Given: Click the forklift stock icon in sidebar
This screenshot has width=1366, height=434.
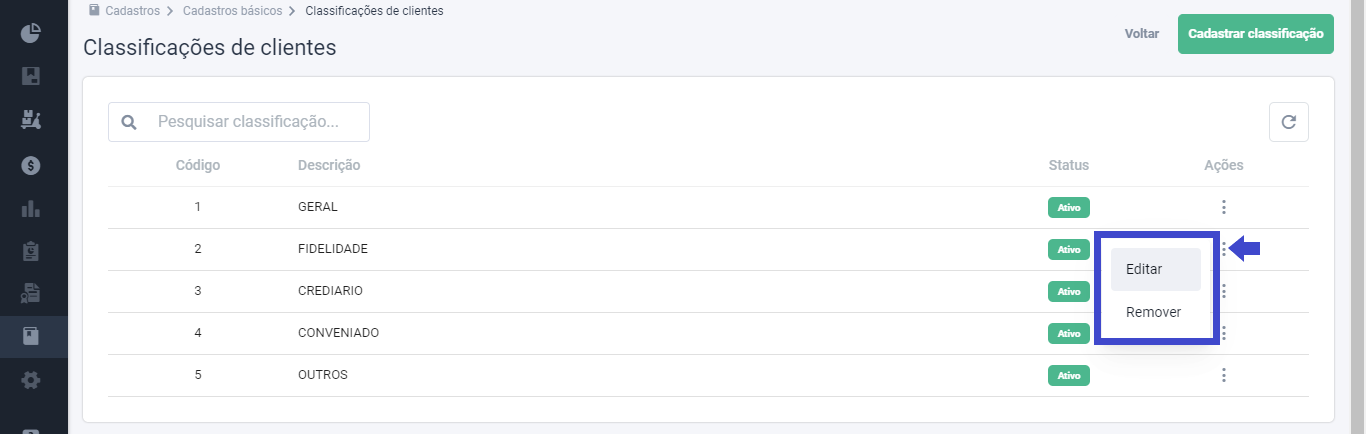Looking at the screenshot, I should pos(30,120).
